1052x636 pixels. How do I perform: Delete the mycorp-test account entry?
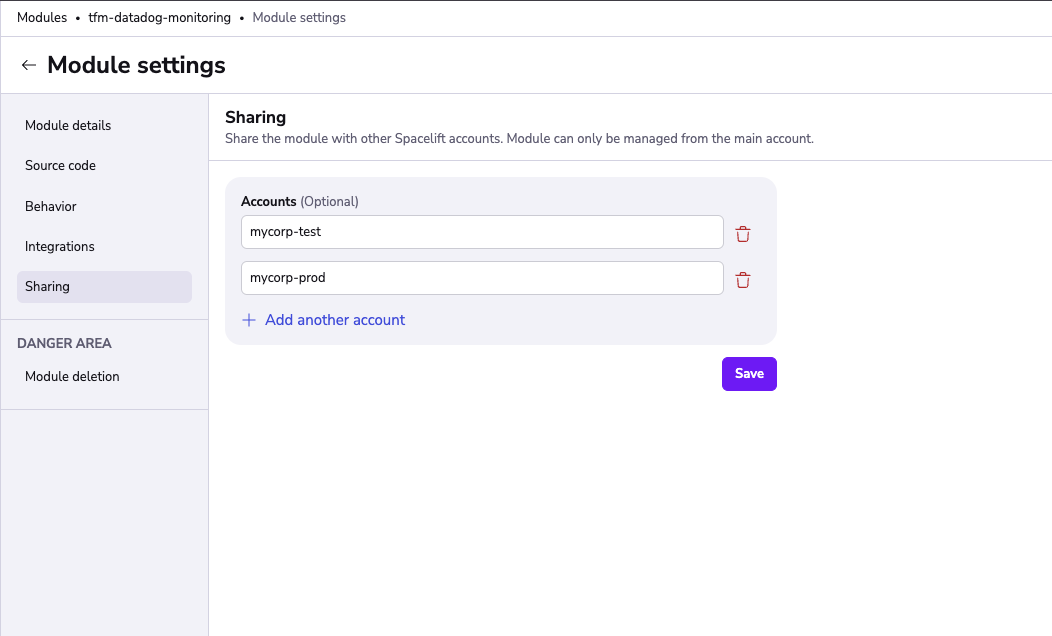(x=743, y=234)
